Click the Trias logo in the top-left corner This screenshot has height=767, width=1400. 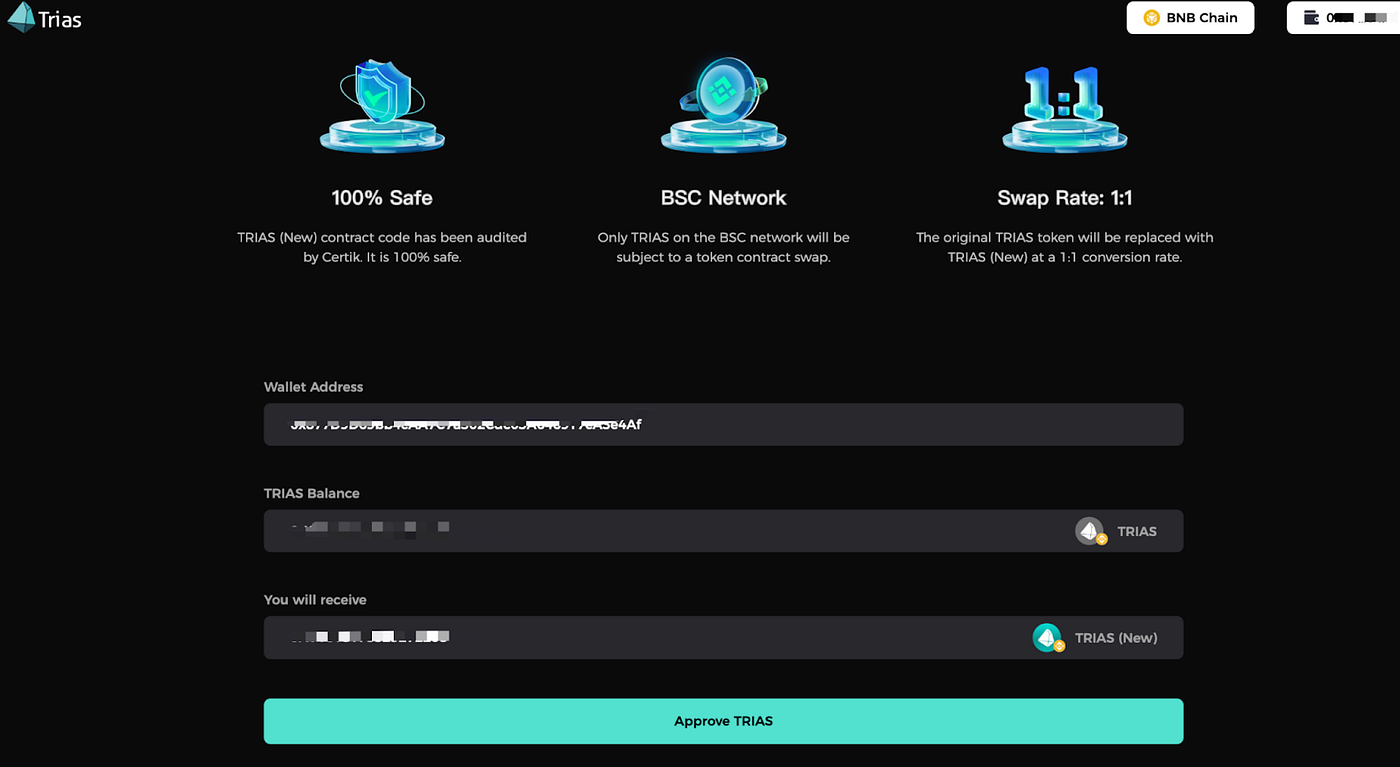tap(42, 17)
